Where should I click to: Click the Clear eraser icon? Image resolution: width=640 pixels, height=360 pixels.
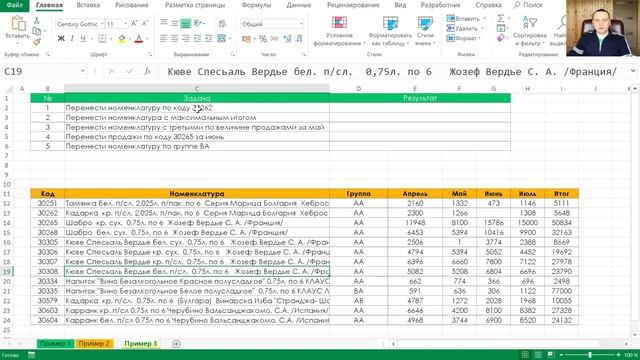pyautogui.click(x=501, y=38)
